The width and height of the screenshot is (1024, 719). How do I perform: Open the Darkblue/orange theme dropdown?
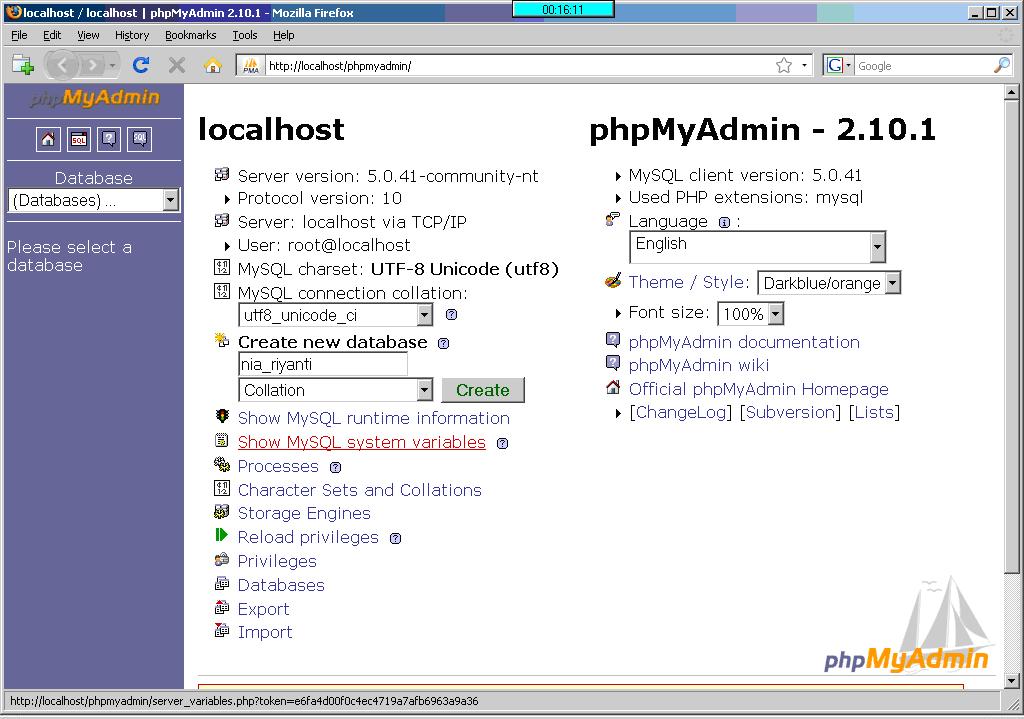pos(829,283)
